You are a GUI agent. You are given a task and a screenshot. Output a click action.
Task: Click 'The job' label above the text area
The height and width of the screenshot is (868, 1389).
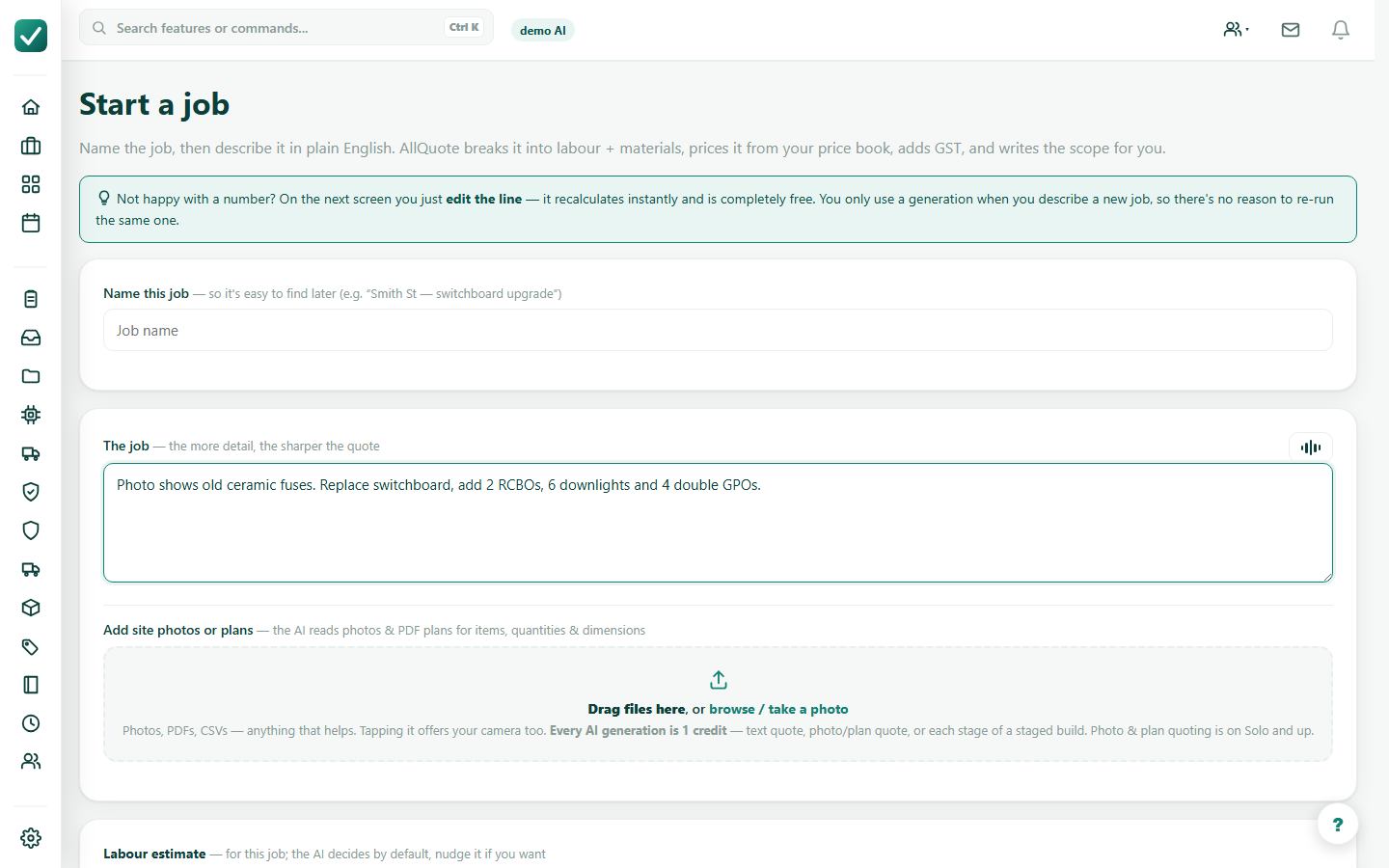(x=126, y=446)
